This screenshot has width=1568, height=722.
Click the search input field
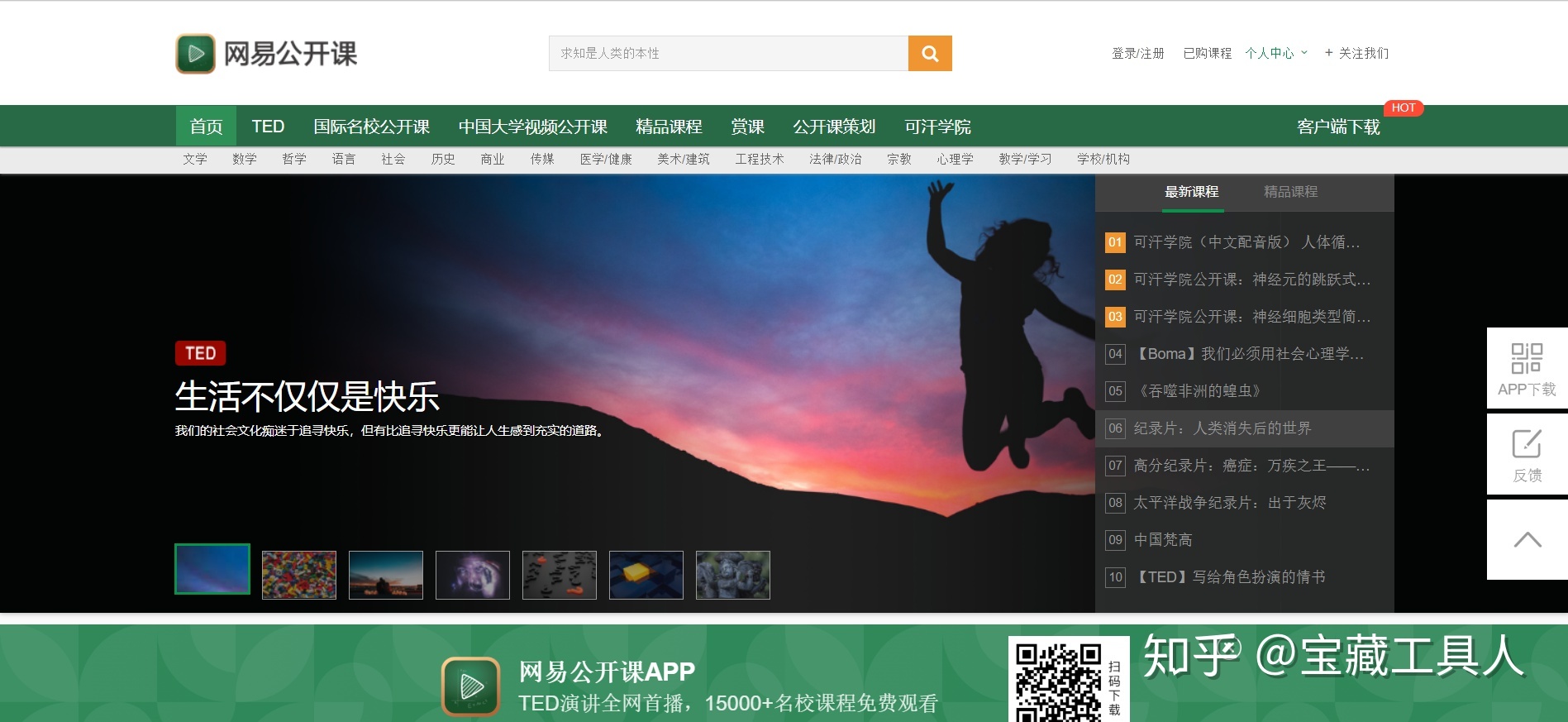click(x=727, y=54)
